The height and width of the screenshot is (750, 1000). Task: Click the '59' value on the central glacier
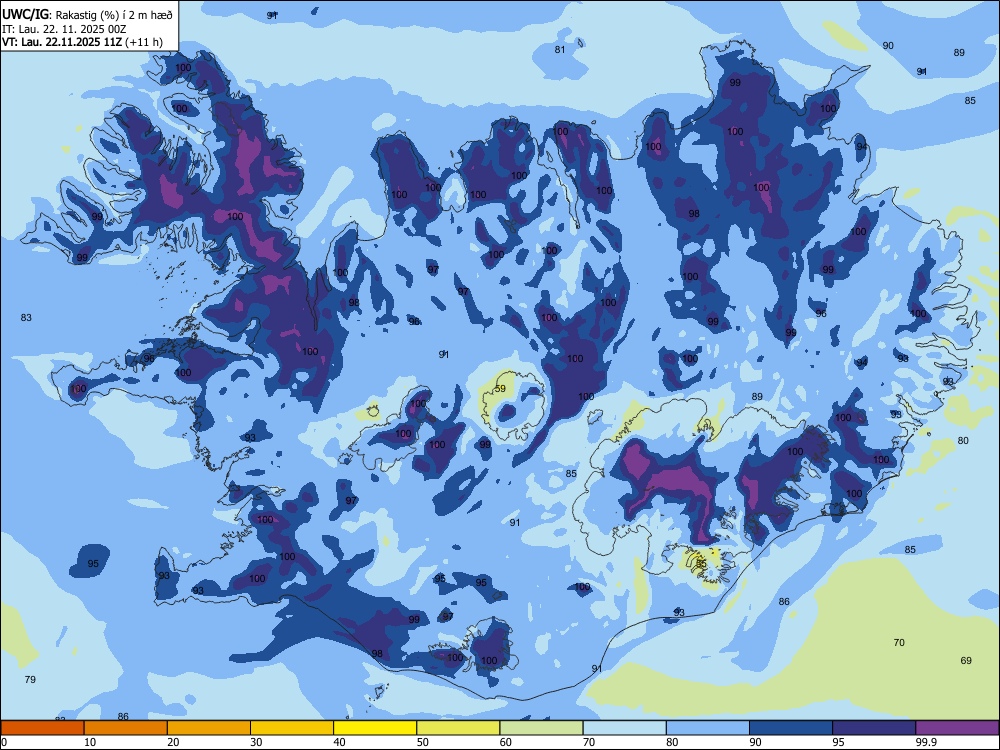click(x=501, y=388)
